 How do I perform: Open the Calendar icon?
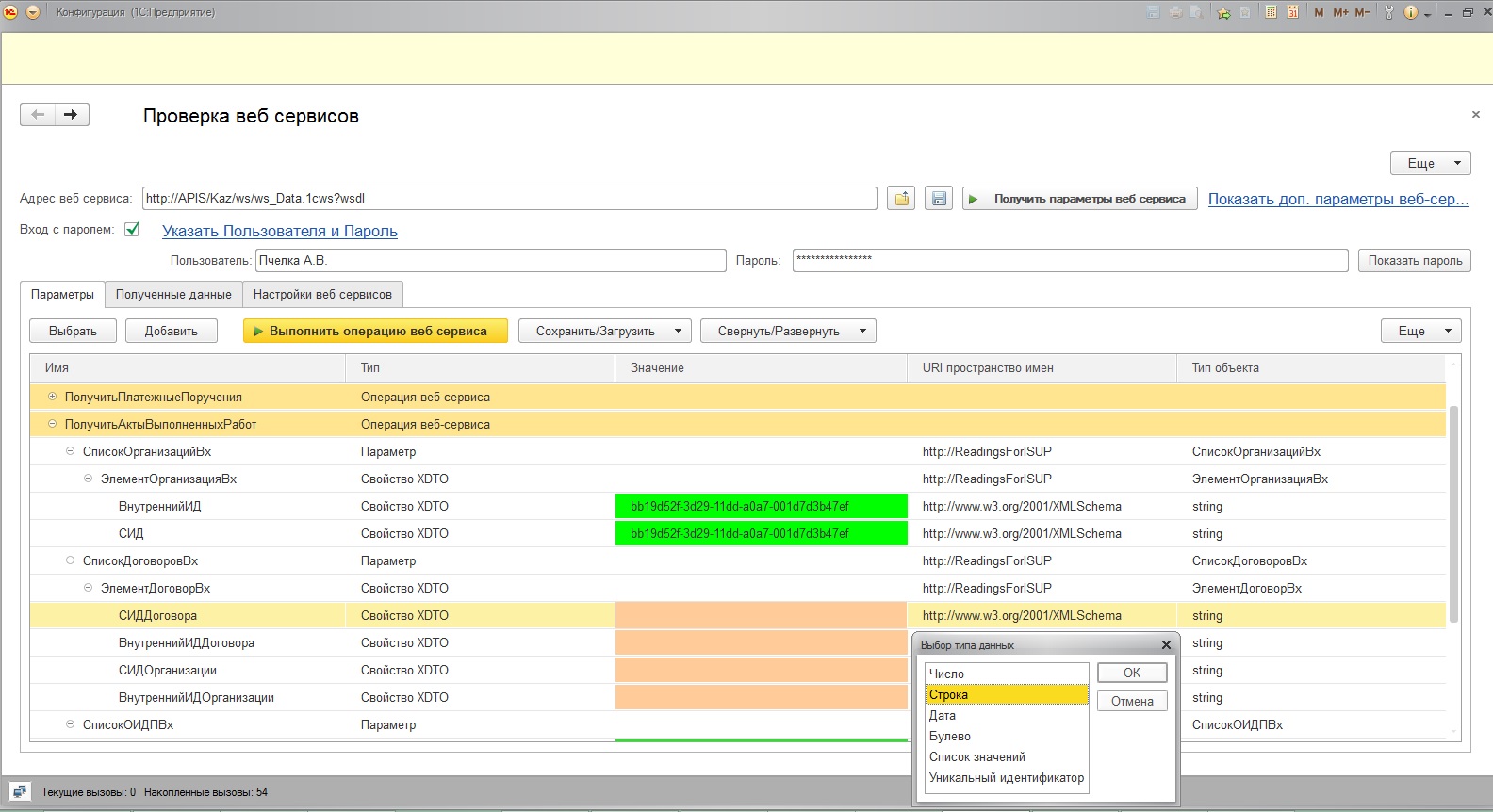tap(1293, 12)
